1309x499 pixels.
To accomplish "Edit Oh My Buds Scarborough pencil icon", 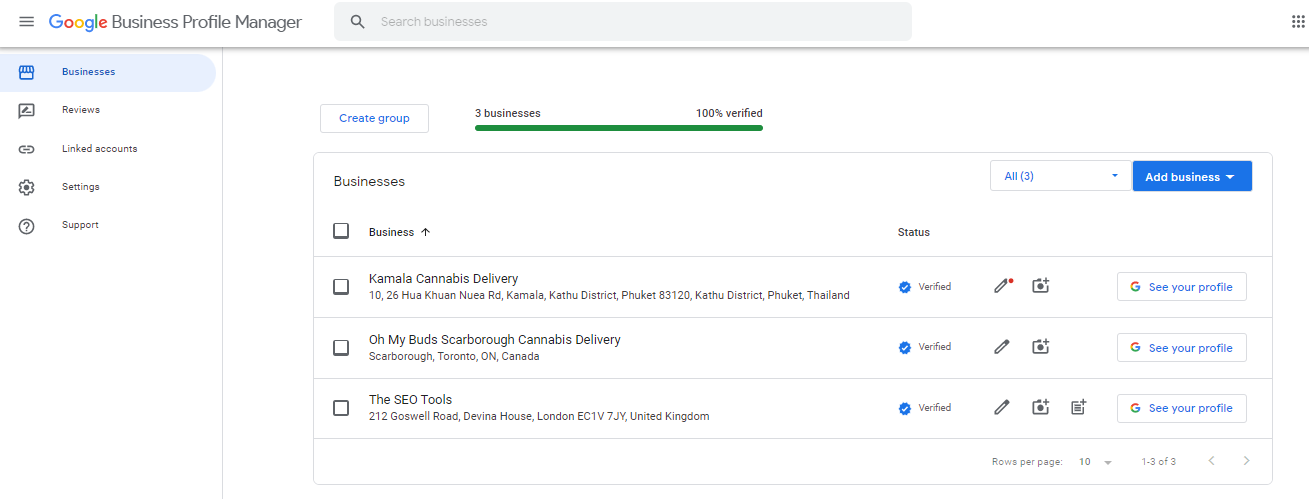I will click(x=1001, y=347).
